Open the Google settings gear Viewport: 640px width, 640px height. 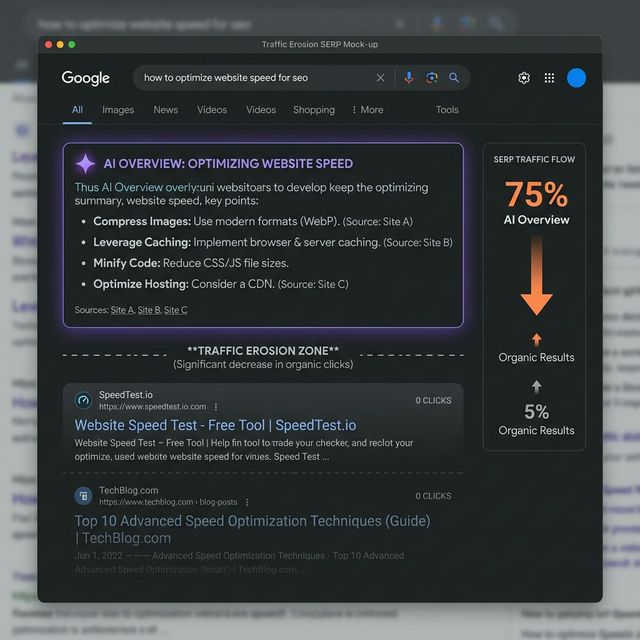pos(524,78)
